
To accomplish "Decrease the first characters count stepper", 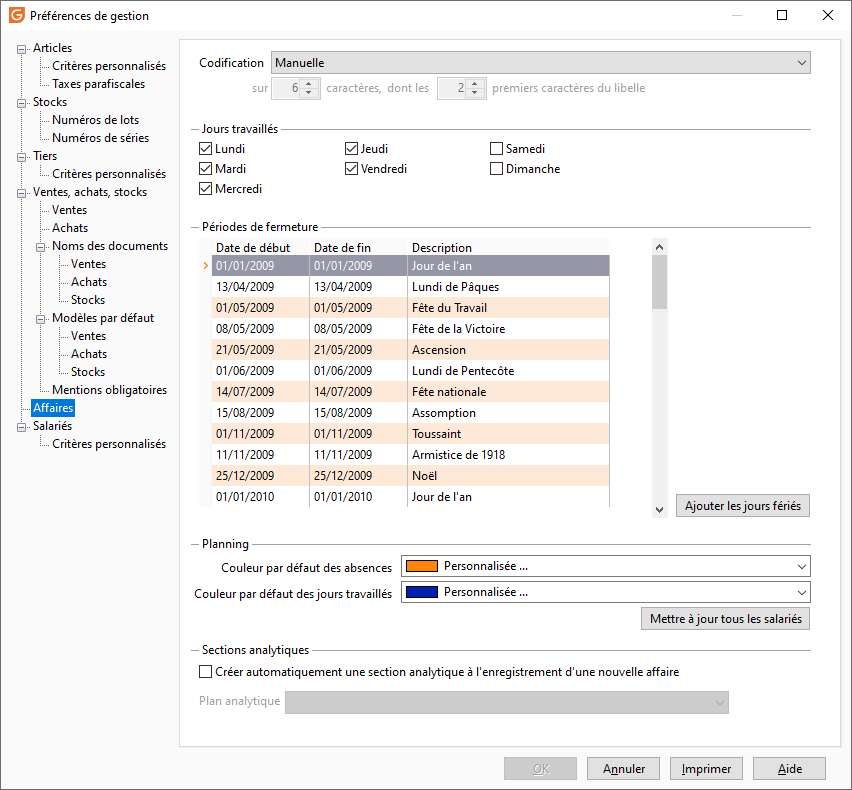I will (x=475, y=92).
